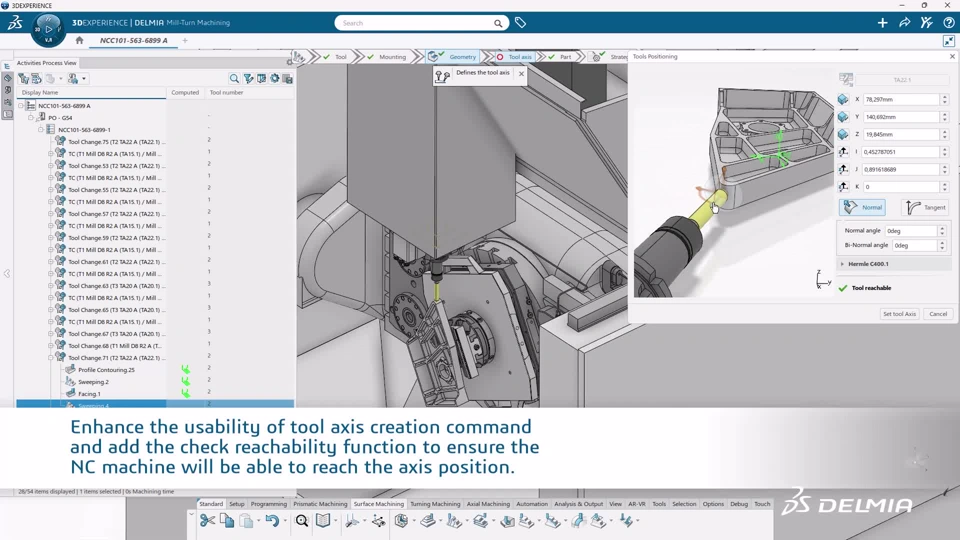The width and height of the screenshot is (960, 540).
Task: Switch to the Turning Machining tab
Action: (435, 504)
